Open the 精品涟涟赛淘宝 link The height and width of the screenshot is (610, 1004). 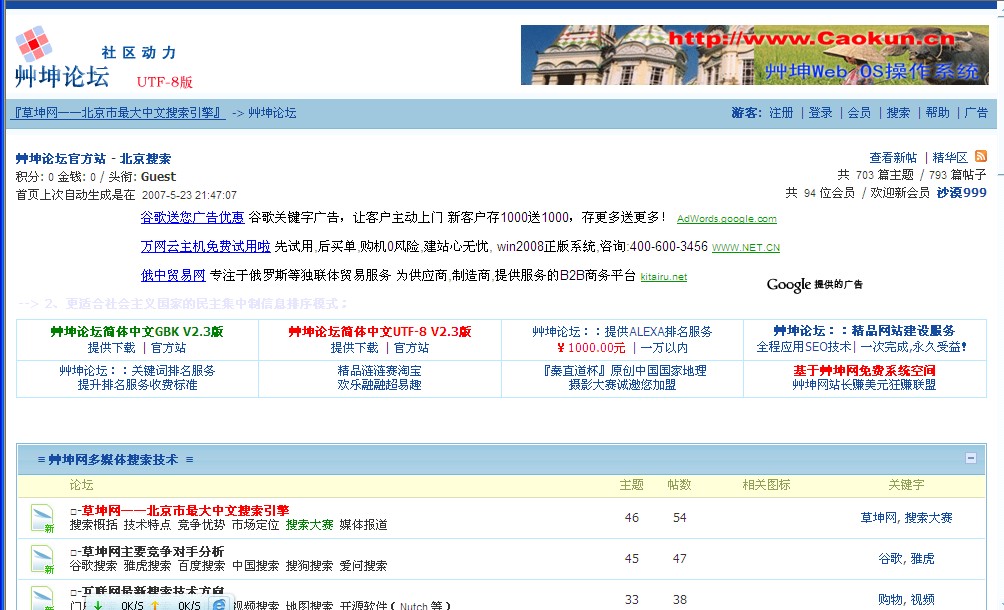(x=379, y=371)
